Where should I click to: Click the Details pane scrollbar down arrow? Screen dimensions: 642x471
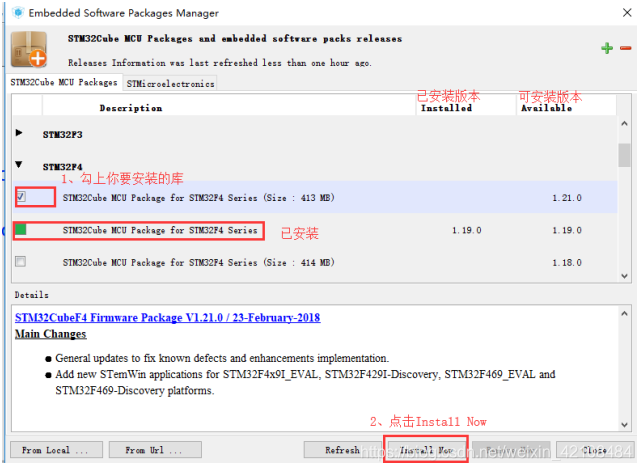point(624,425)
